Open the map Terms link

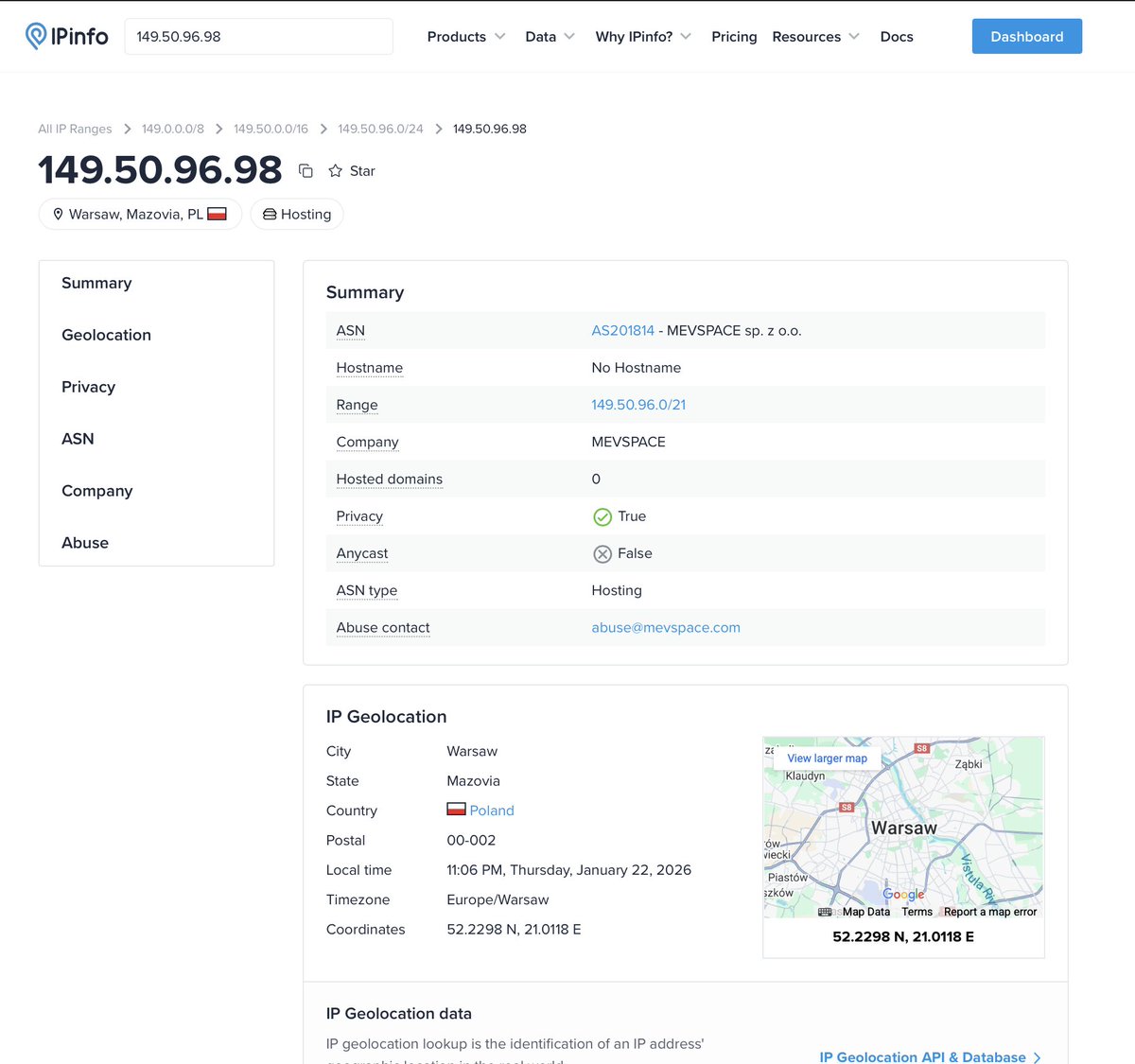point(917,912)
